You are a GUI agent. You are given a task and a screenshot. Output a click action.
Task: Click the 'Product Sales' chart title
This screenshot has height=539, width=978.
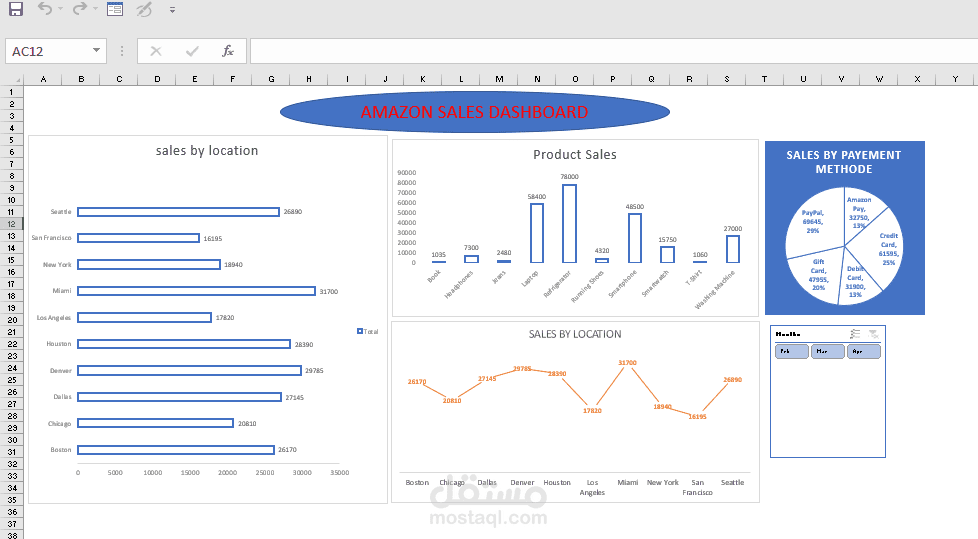(574, 155)
